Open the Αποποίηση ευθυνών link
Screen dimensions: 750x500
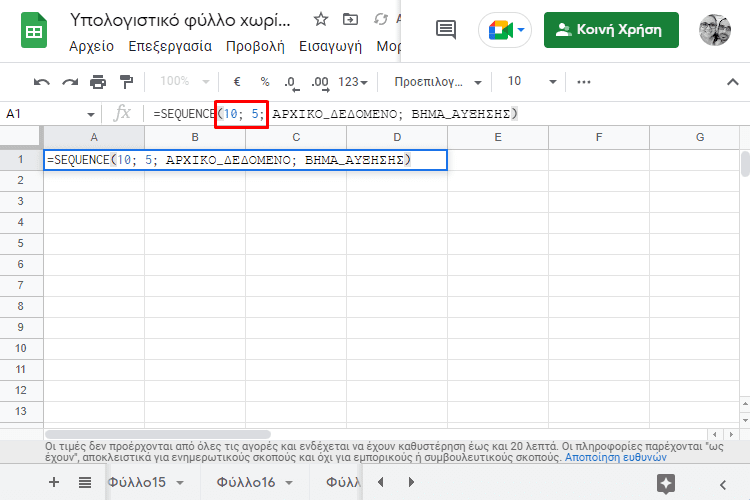pyautogui.click(x=616, y=457)
